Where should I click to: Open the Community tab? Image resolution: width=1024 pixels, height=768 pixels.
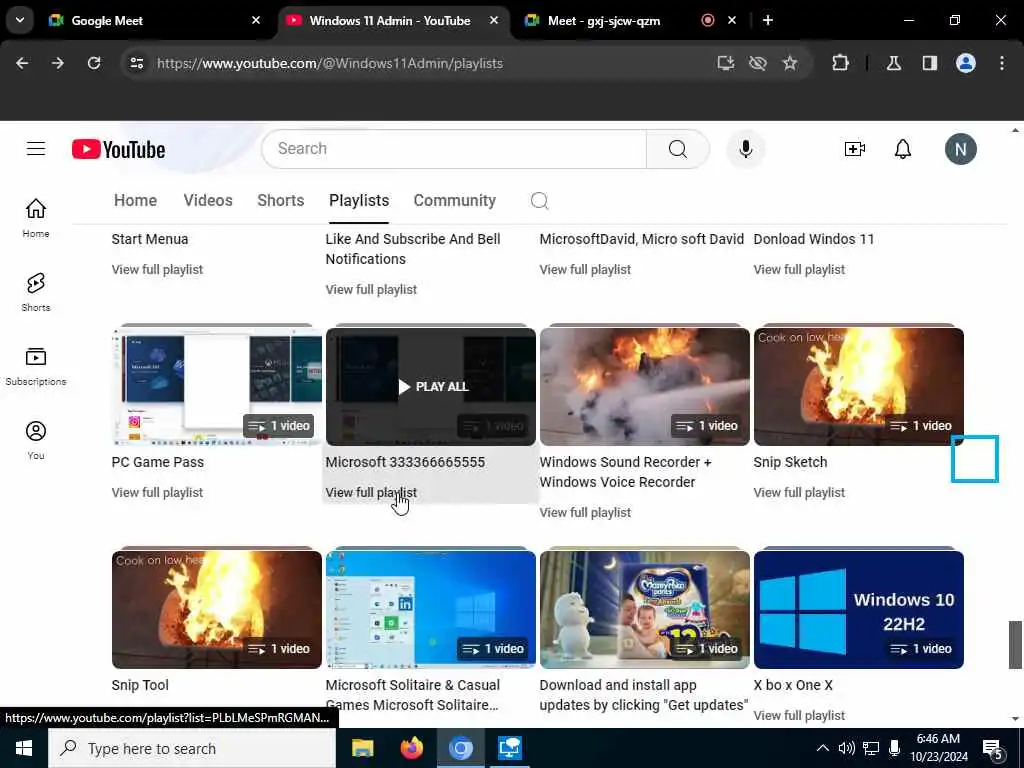tap(455, 200)
